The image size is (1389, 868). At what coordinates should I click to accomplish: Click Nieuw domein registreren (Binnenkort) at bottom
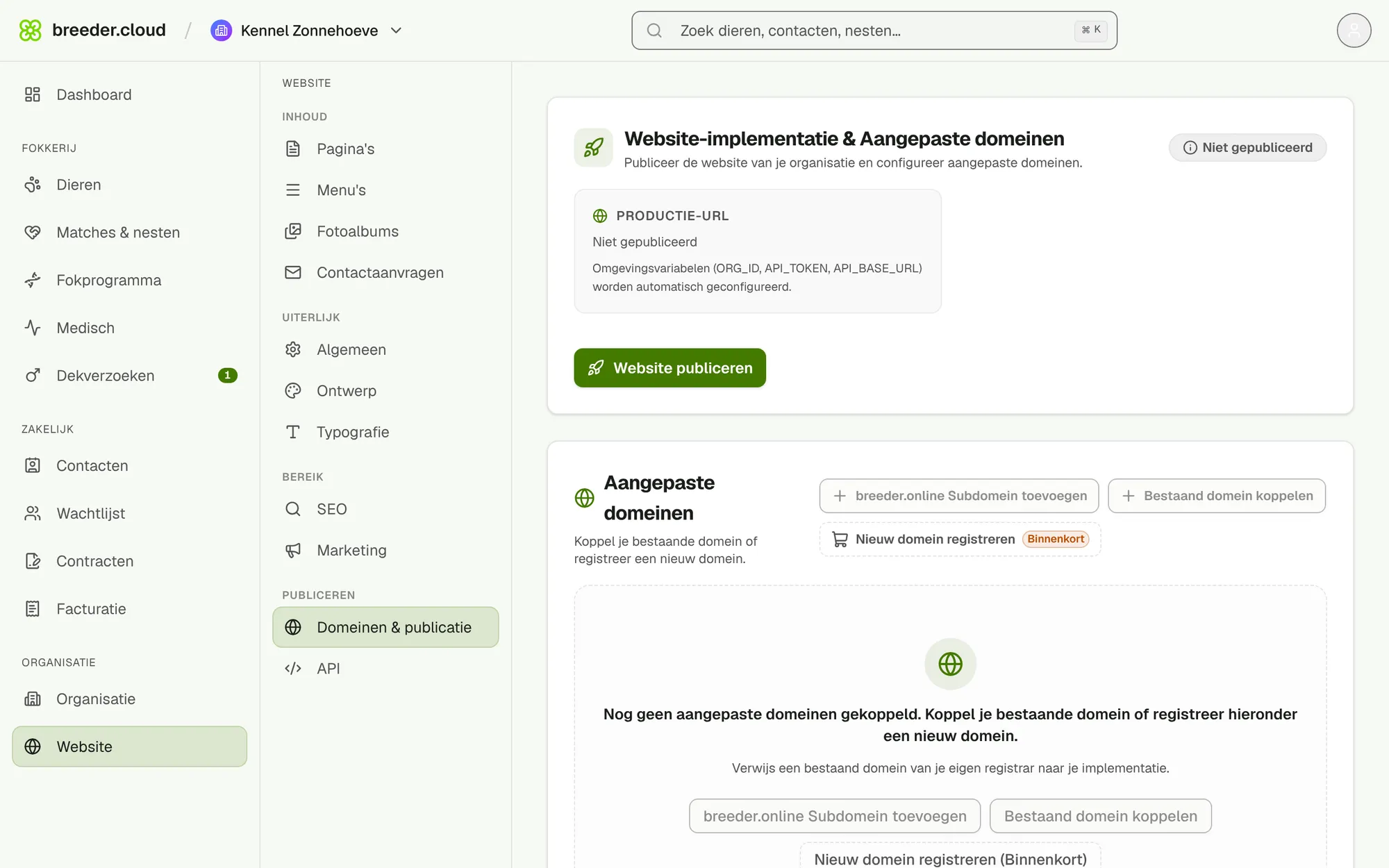(x=950, y=857)
